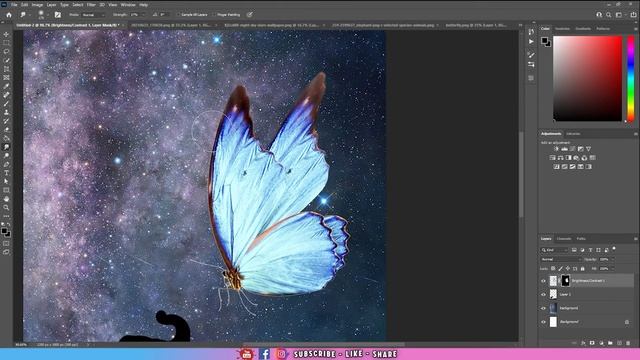Select the Zoom tool
Screen dimensions: 640x360
(6, 207)
